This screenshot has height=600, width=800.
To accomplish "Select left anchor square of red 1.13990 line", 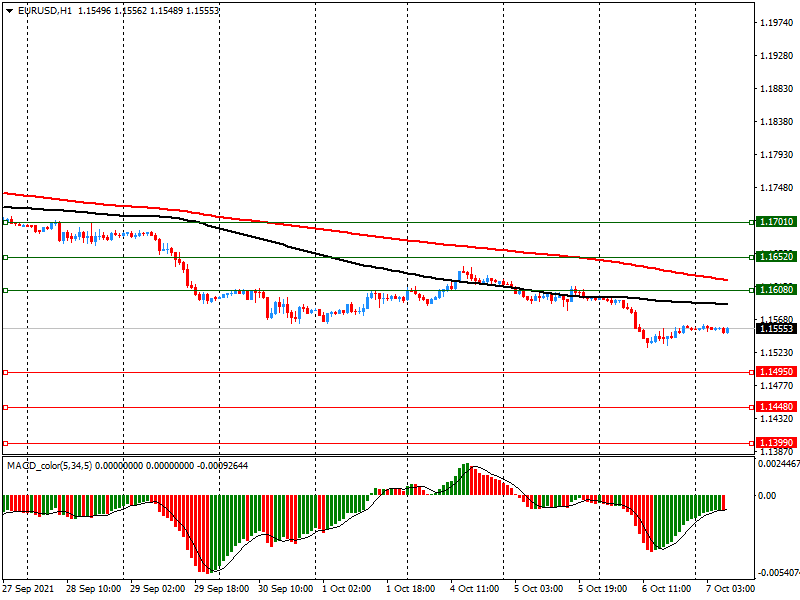I will coord(6,443).
